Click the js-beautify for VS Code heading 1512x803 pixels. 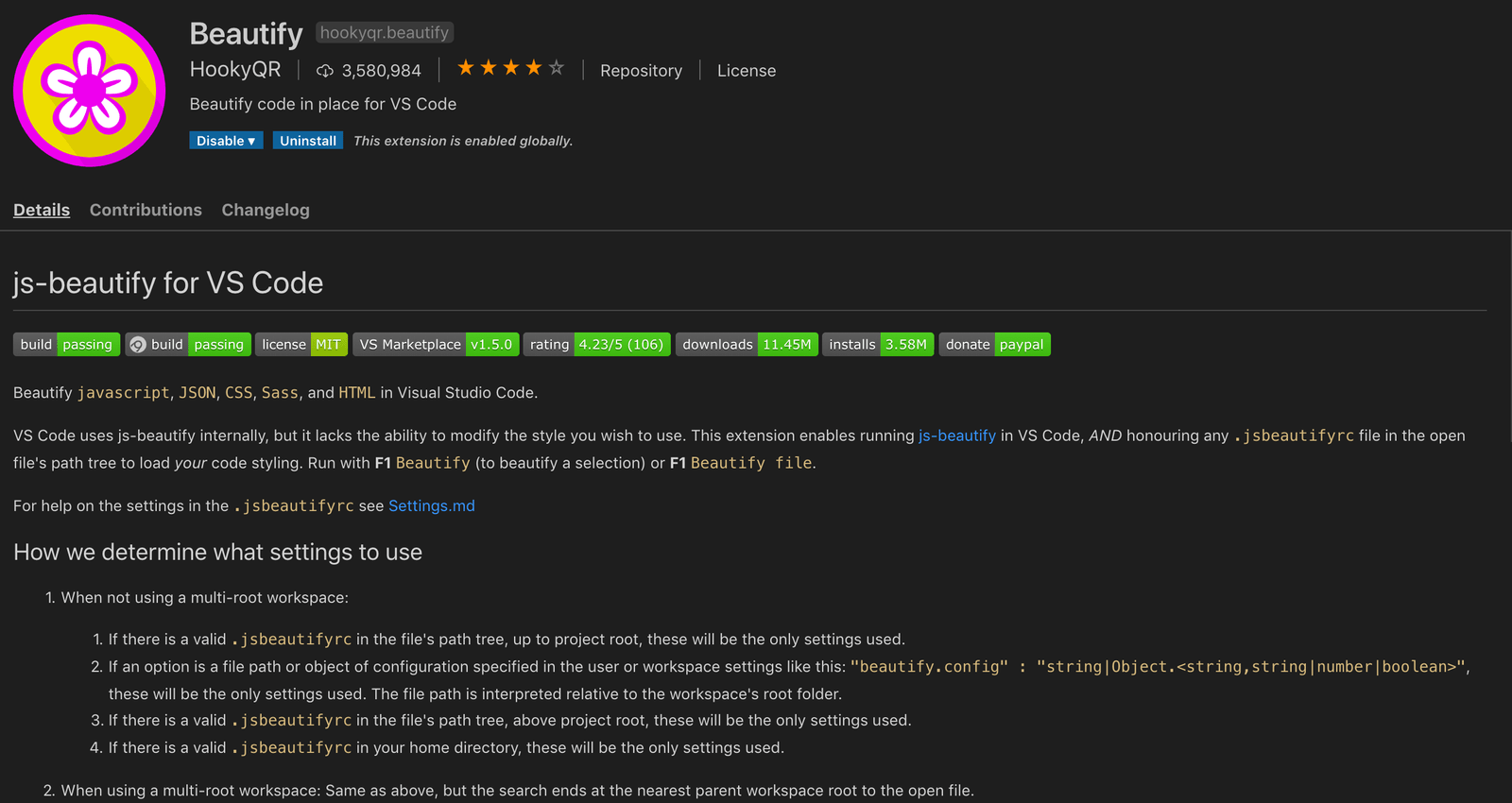coord(168,283)
